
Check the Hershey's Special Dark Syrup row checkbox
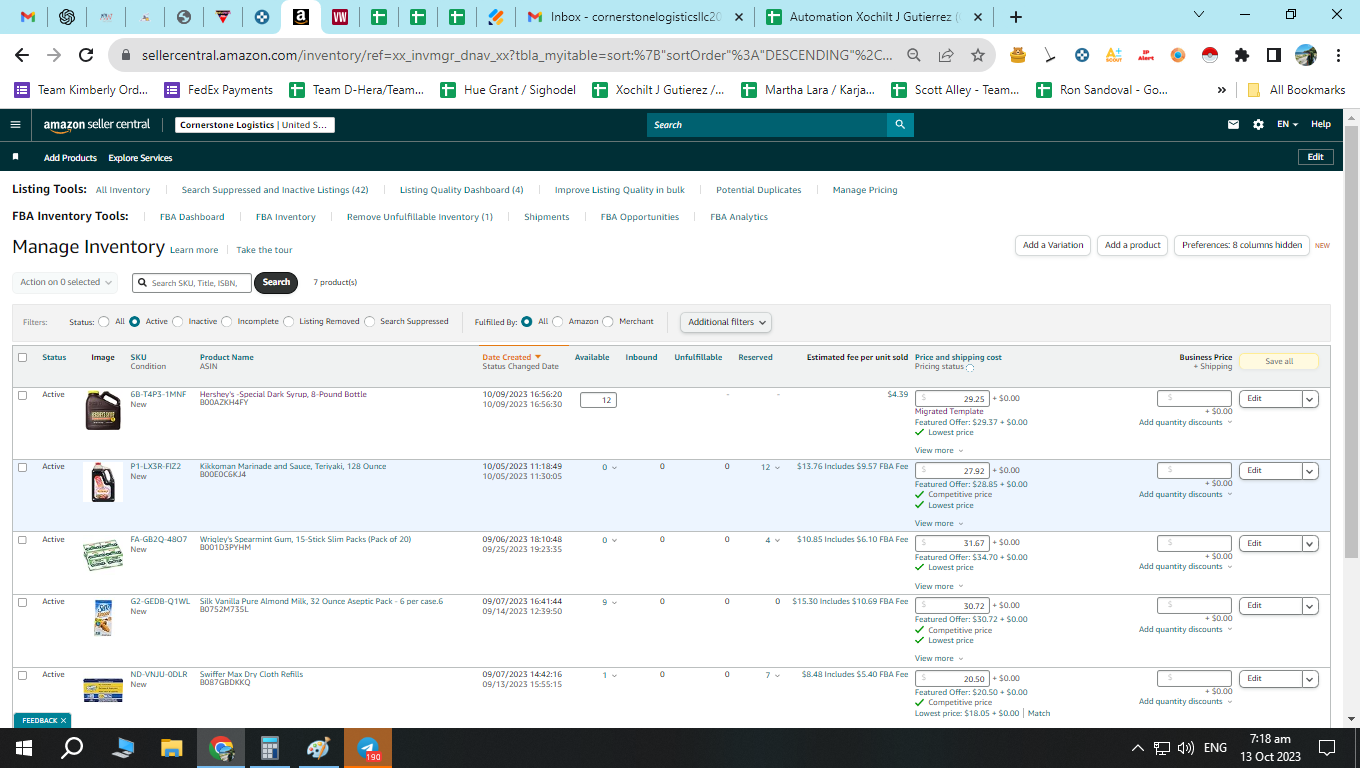click(x=22, y=395)
